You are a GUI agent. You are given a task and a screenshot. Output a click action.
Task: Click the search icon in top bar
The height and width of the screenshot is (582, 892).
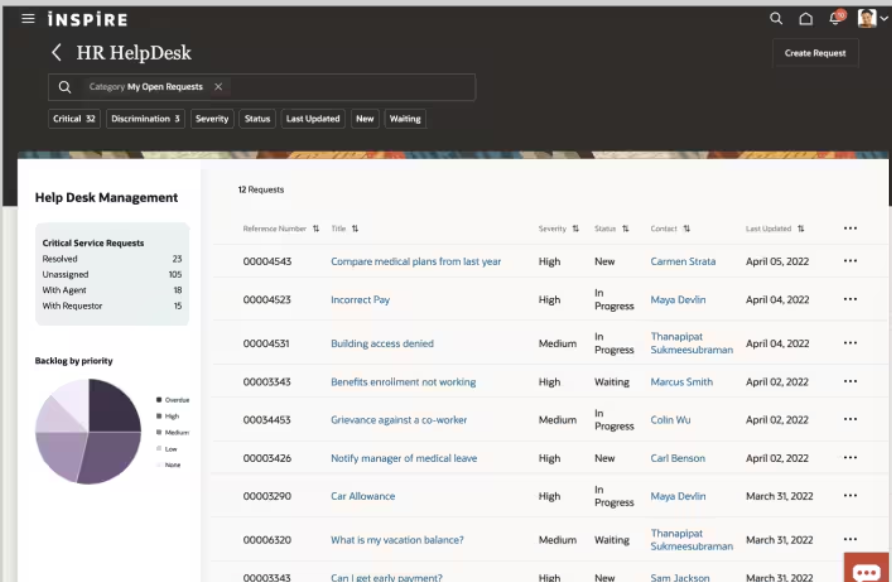(x=775, y=19)
